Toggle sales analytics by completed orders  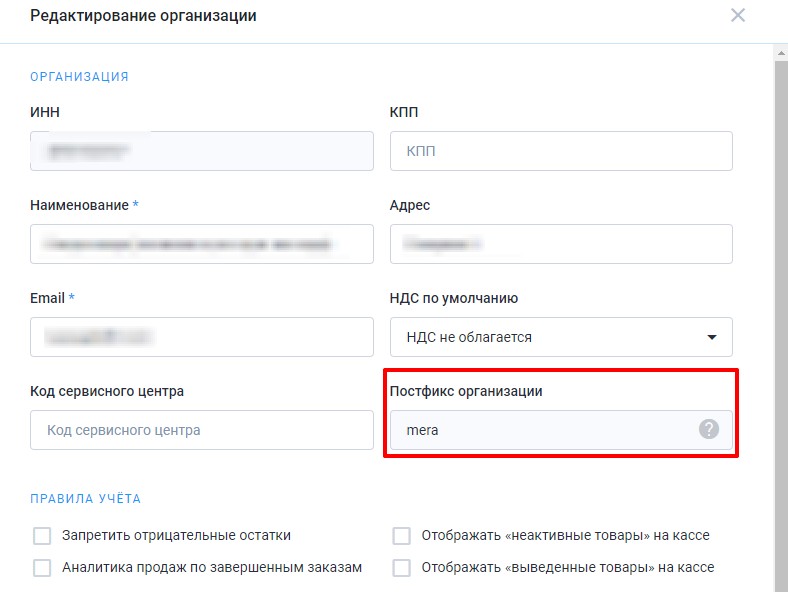pos(42,568)
